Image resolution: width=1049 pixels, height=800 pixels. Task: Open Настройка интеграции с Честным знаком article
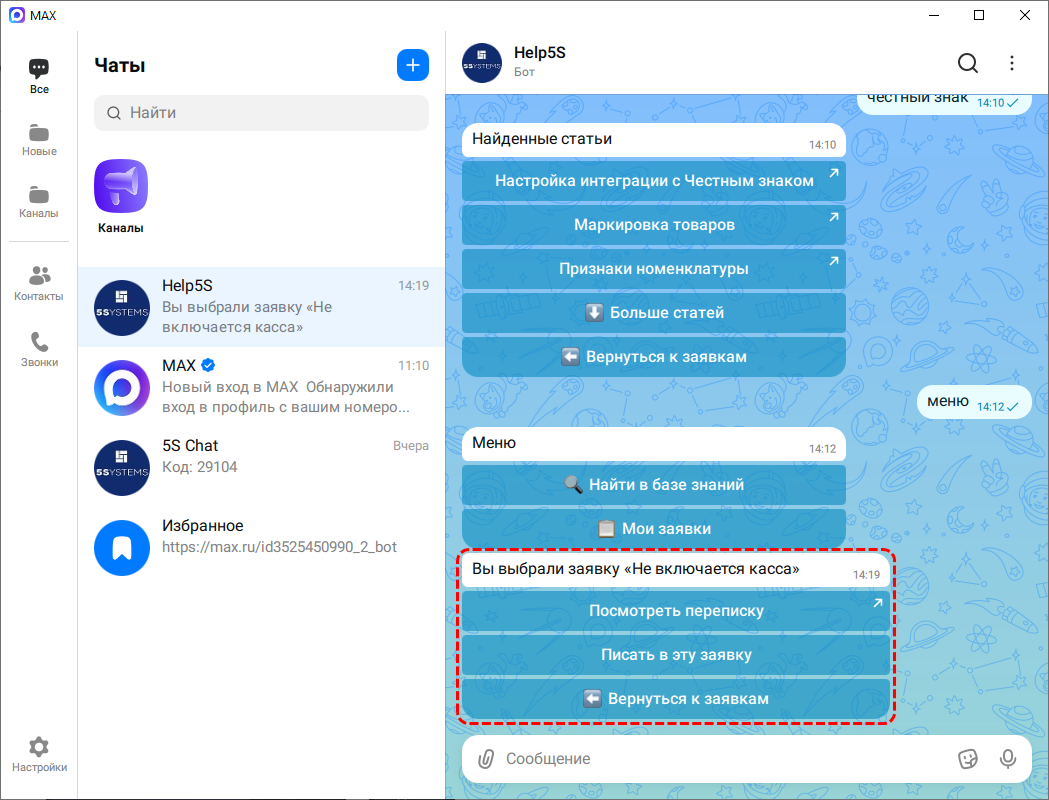654,181
